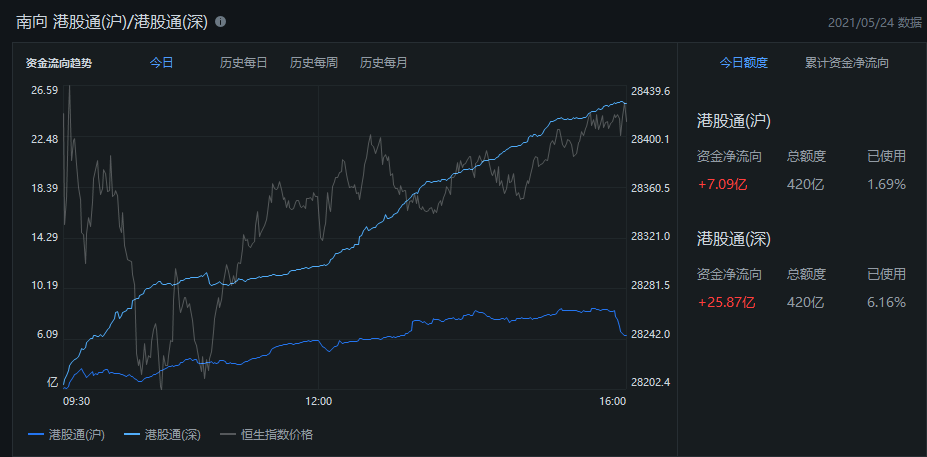This screenshot has width=927, height=457.
Task: Click the 6.16% used quota value
Action: [886, 302]
